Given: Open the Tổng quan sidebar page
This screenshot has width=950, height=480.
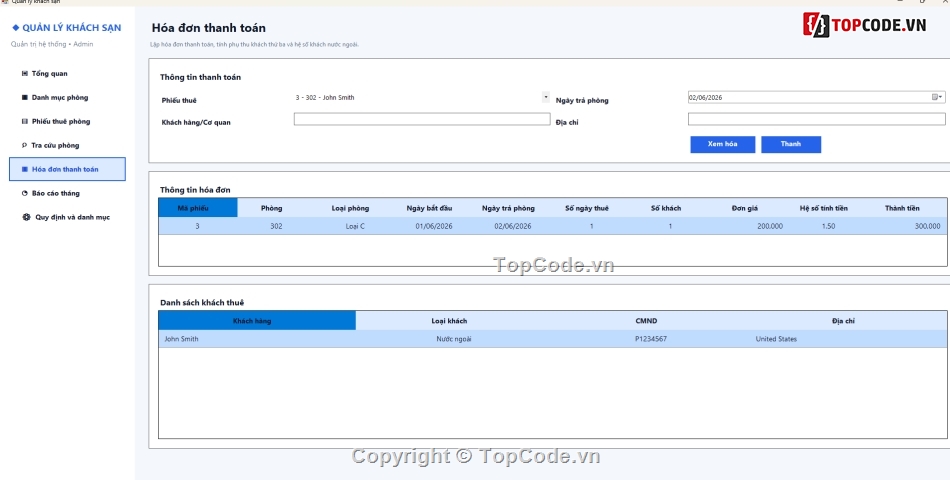Looking at the screenshot, I should click(67, 74).
